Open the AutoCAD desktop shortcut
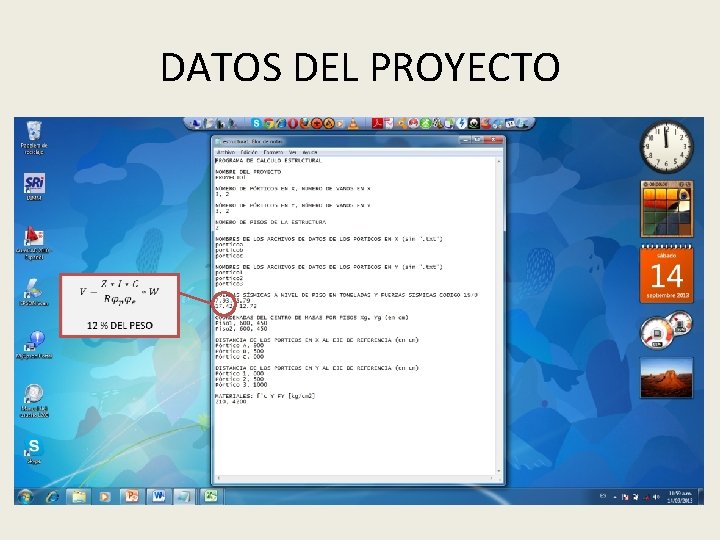This screenshot has height=540, width=720. click(33, 243)
